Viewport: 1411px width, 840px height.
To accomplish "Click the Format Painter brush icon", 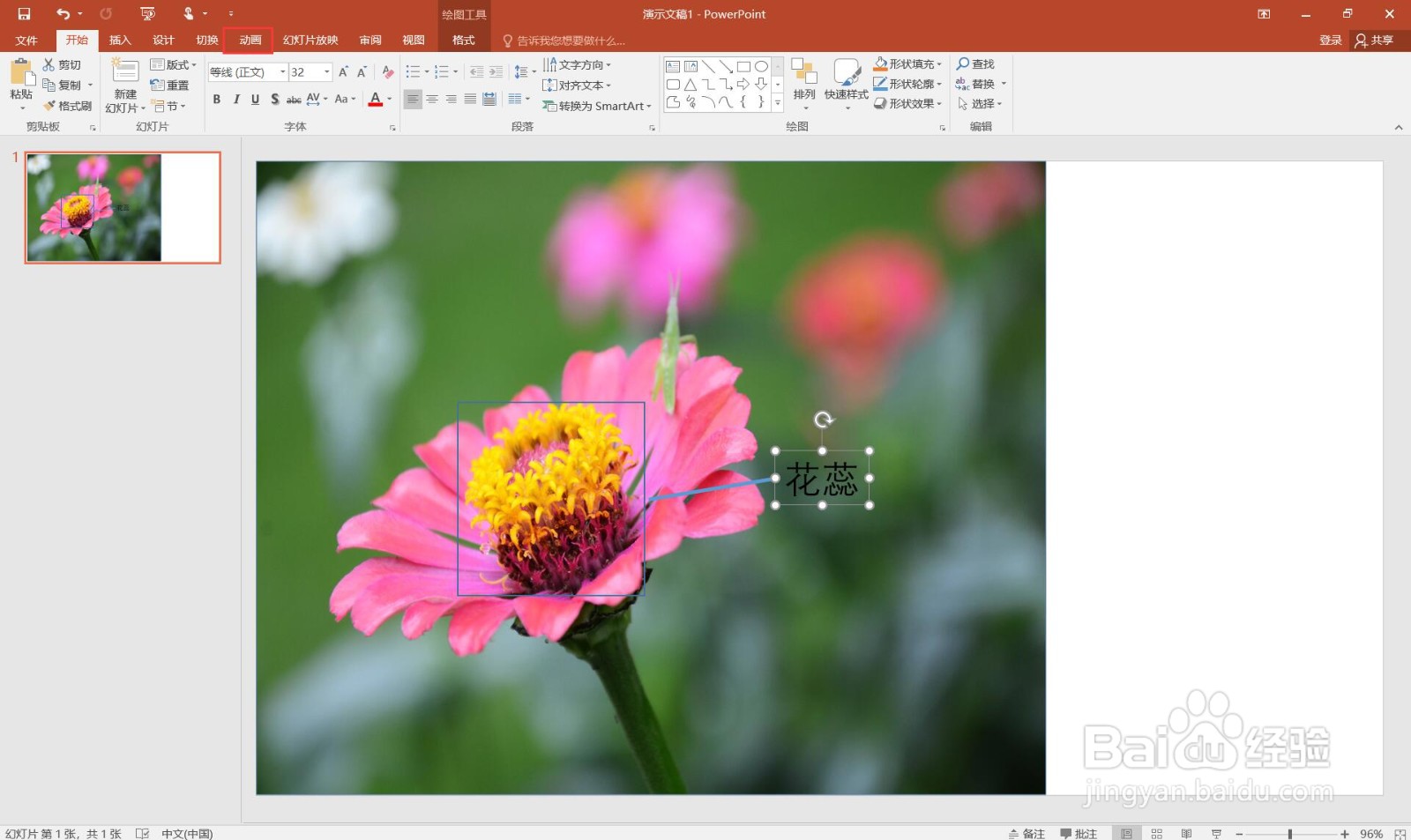I will coord(49,106).
